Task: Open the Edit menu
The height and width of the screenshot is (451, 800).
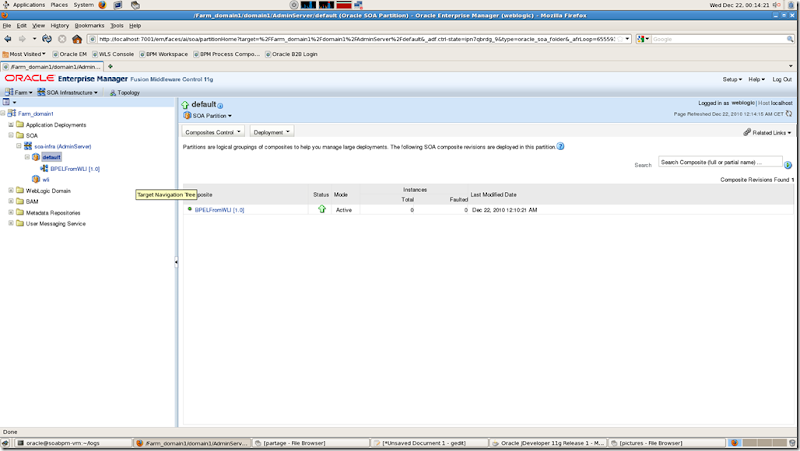Action: click(21, 26)
